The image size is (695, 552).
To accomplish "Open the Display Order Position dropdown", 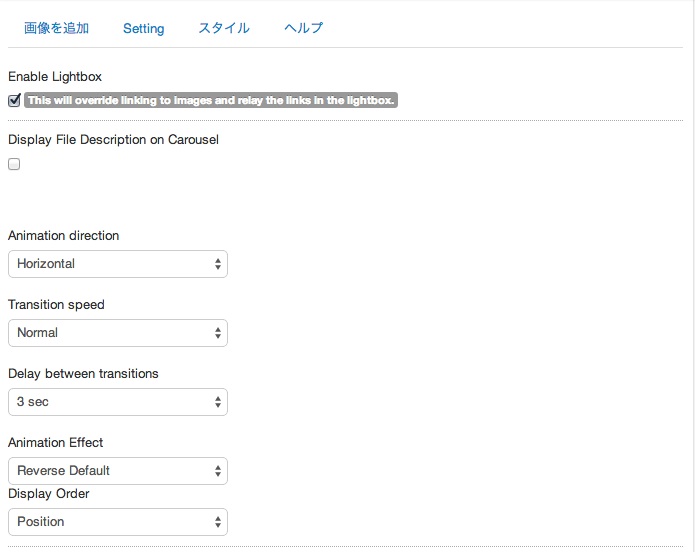I will (117, 522).
